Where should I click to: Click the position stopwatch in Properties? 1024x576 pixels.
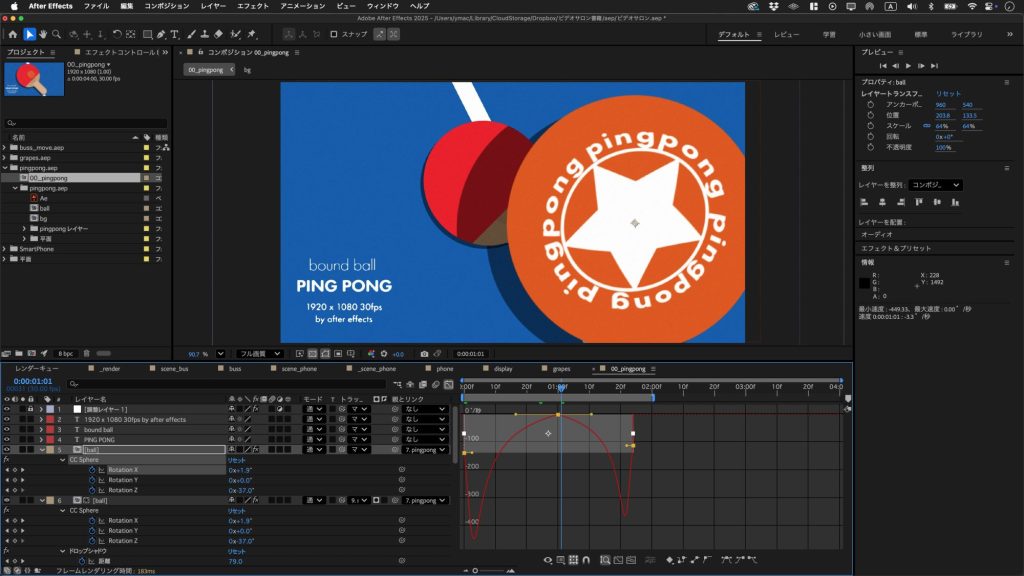(x=870, y=115)
